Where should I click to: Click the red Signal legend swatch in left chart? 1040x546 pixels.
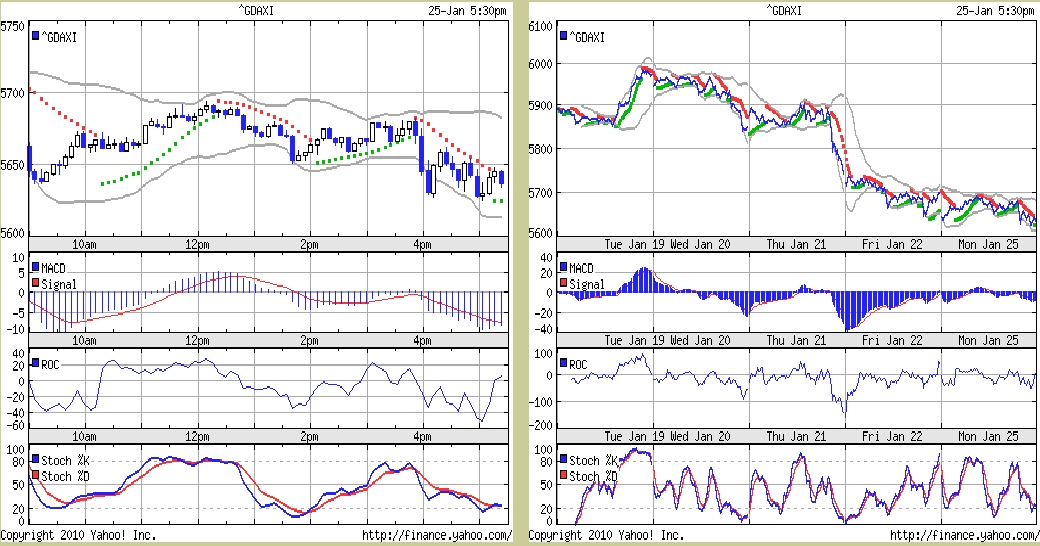click(x=35, y=283)
